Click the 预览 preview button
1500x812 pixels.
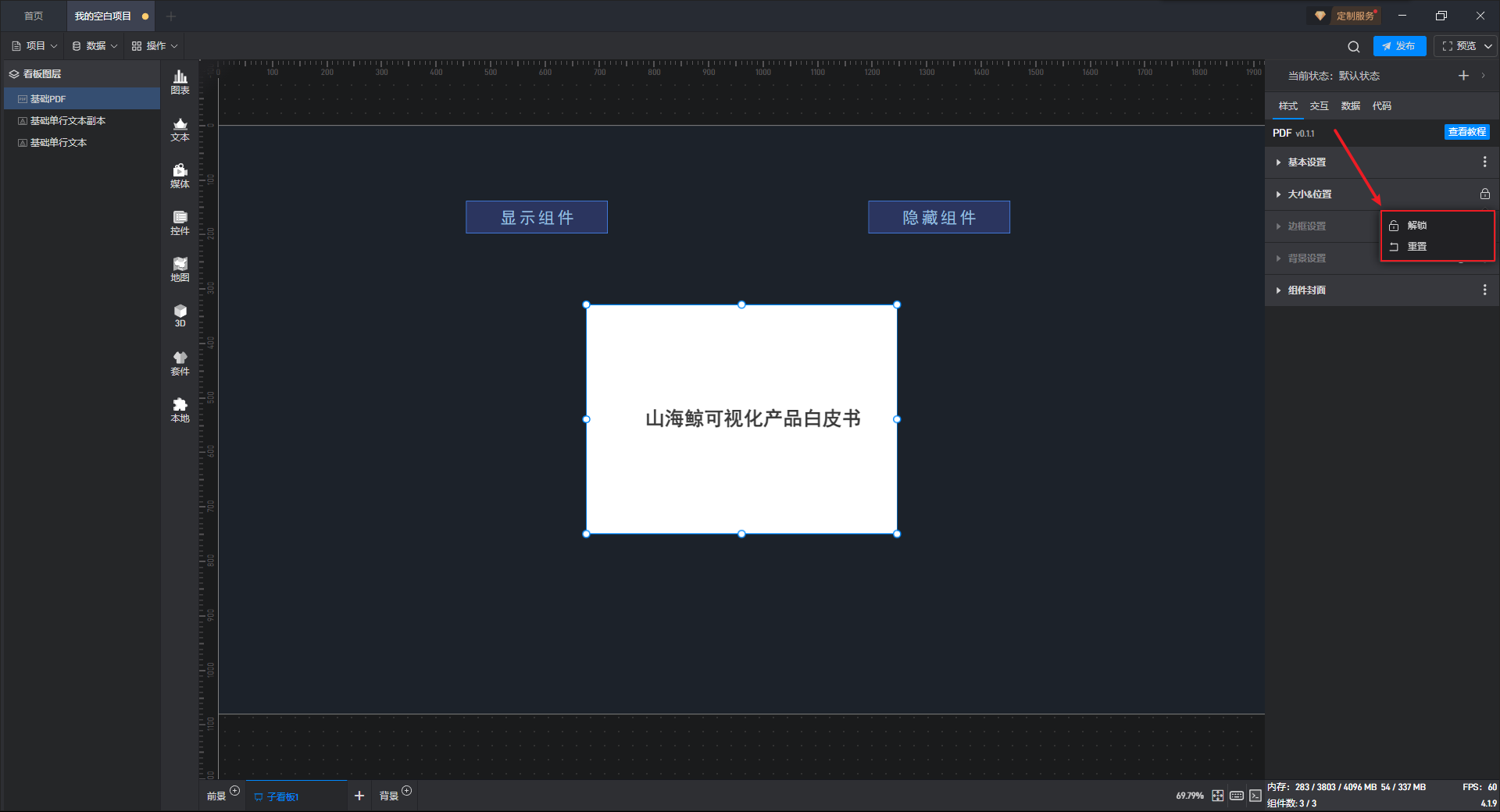coord(1459,46)
